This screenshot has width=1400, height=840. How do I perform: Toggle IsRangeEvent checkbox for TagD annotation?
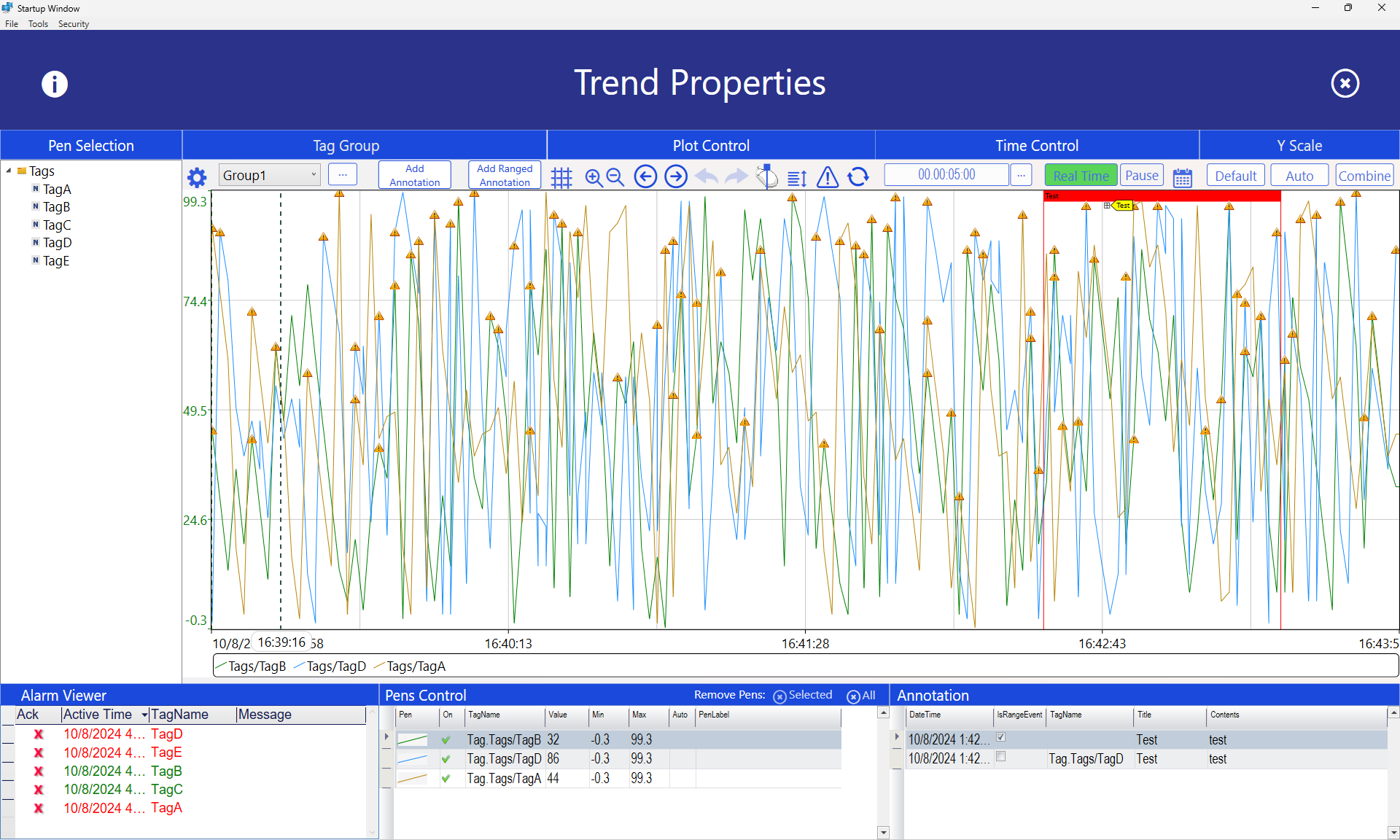point(1000,757)
